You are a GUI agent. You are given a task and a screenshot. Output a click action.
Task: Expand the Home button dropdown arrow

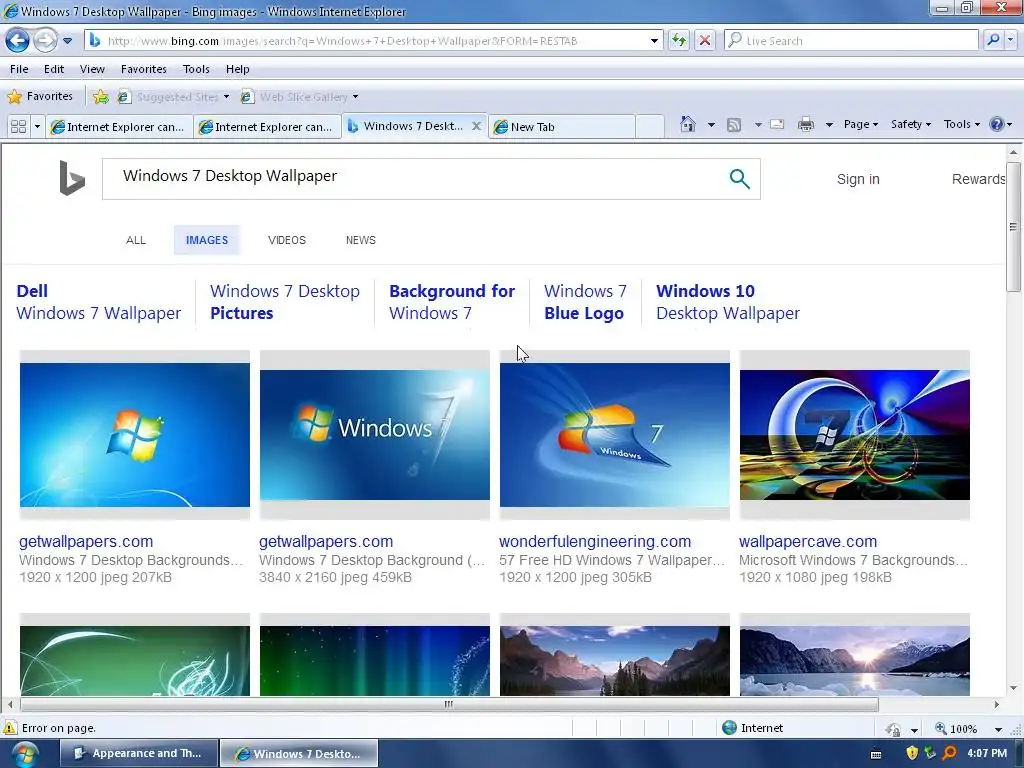[x=711, y=124]
